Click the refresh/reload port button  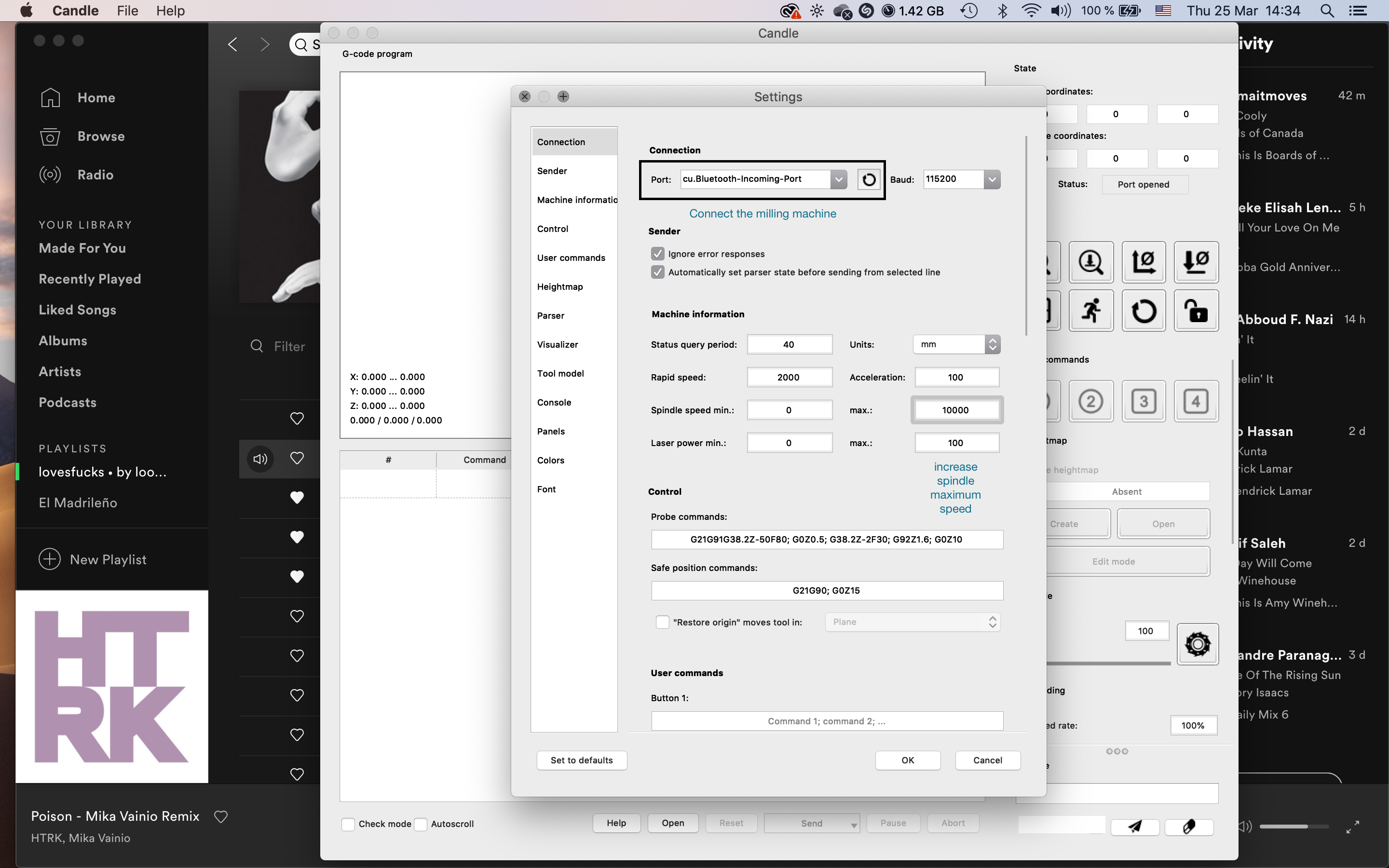point(869,179)
